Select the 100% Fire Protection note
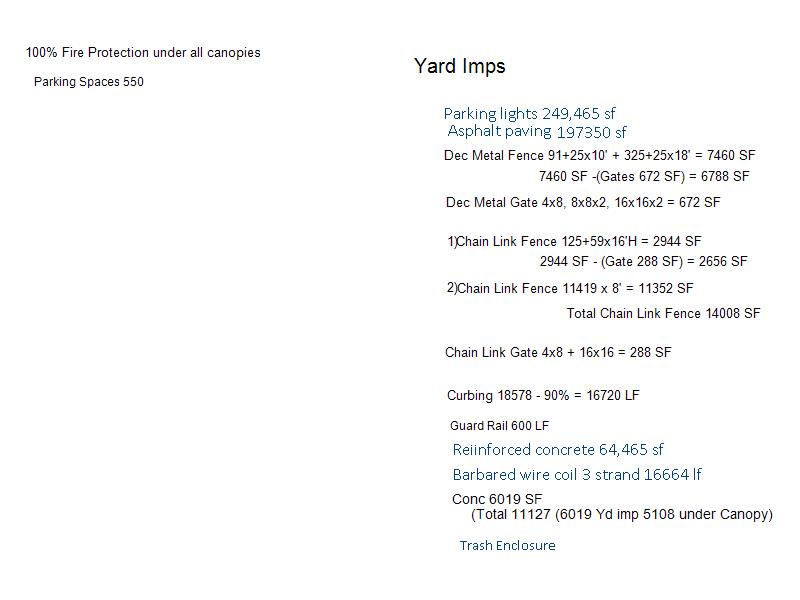 click(143, 53)
